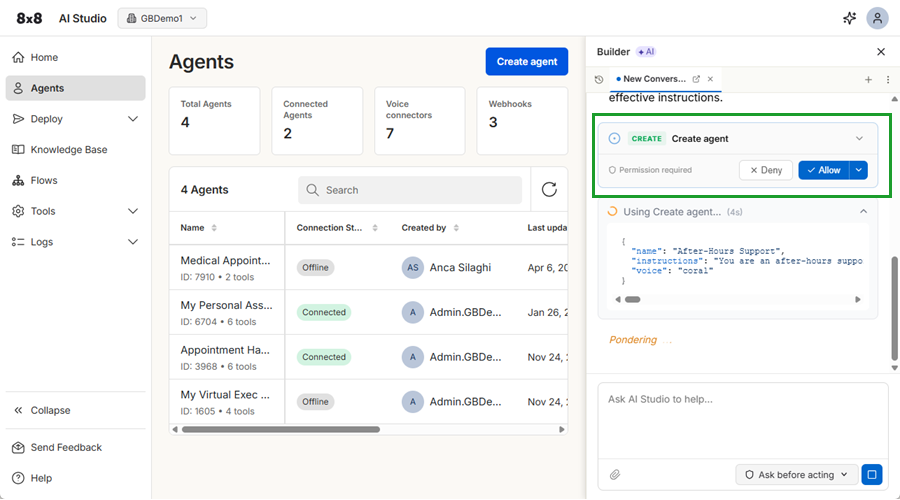
Task: Stop the running AI response
Action: point(871,475)
